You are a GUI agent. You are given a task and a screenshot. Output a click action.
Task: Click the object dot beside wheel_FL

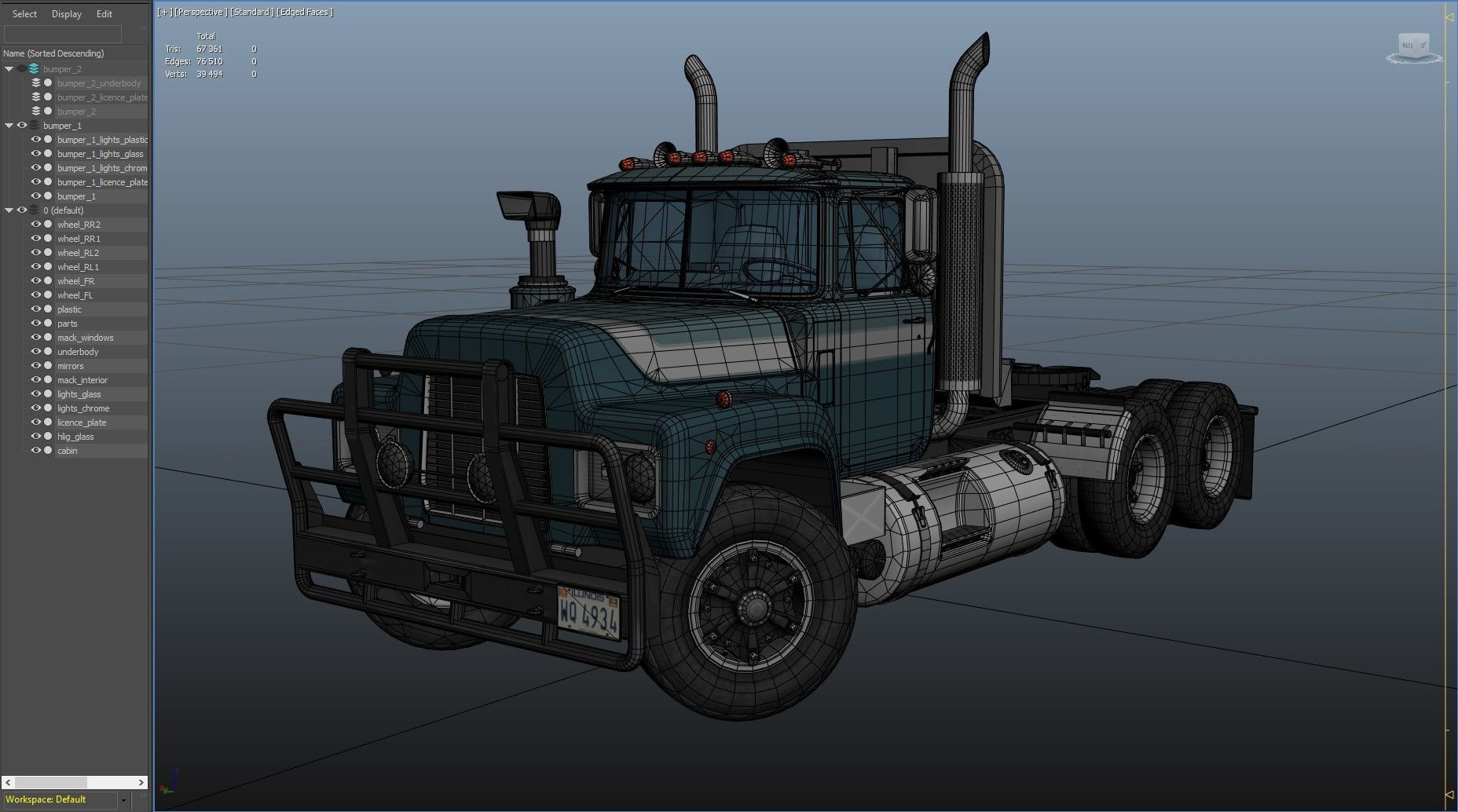pos(48,295)
